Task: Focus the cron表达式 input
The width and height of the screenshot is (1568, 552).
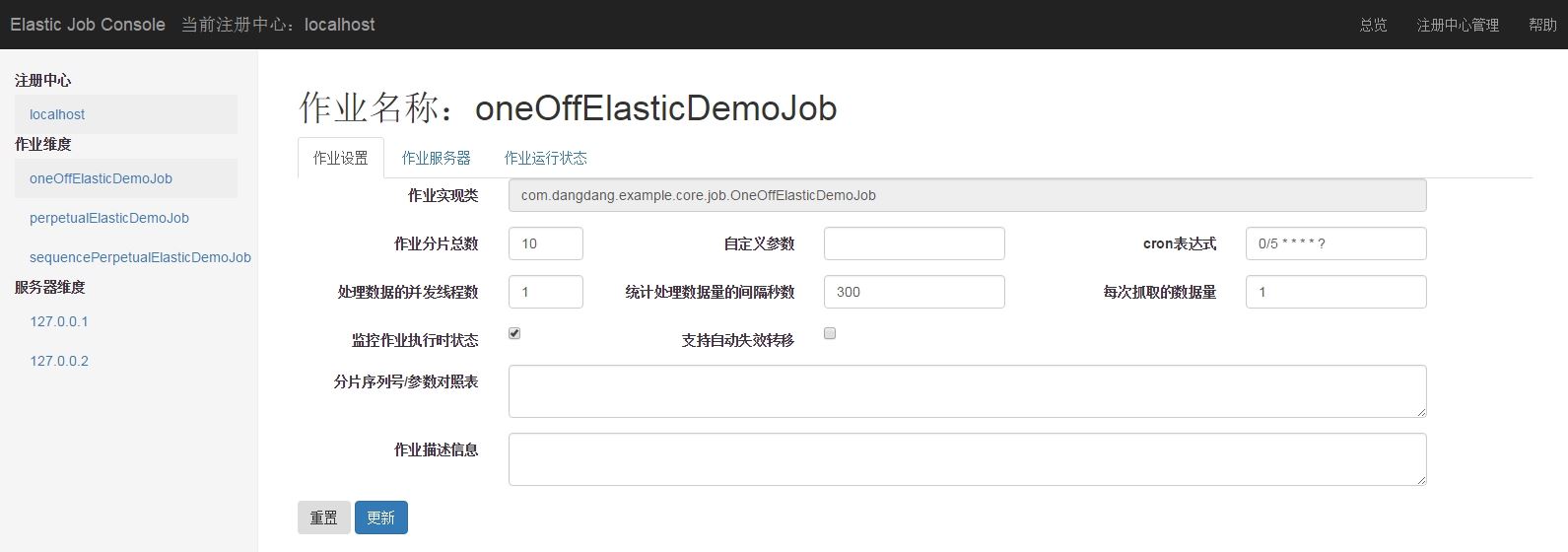Action: [1335, 243]
